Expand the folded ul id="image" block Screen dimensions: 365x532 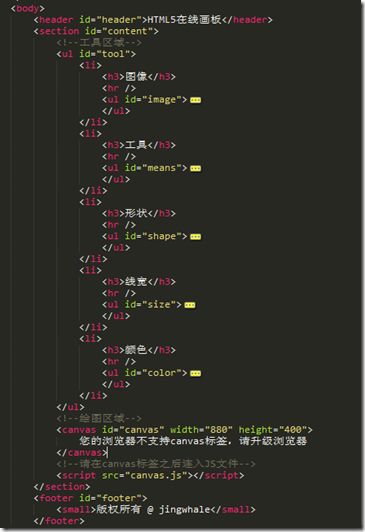tap(195, 100)
